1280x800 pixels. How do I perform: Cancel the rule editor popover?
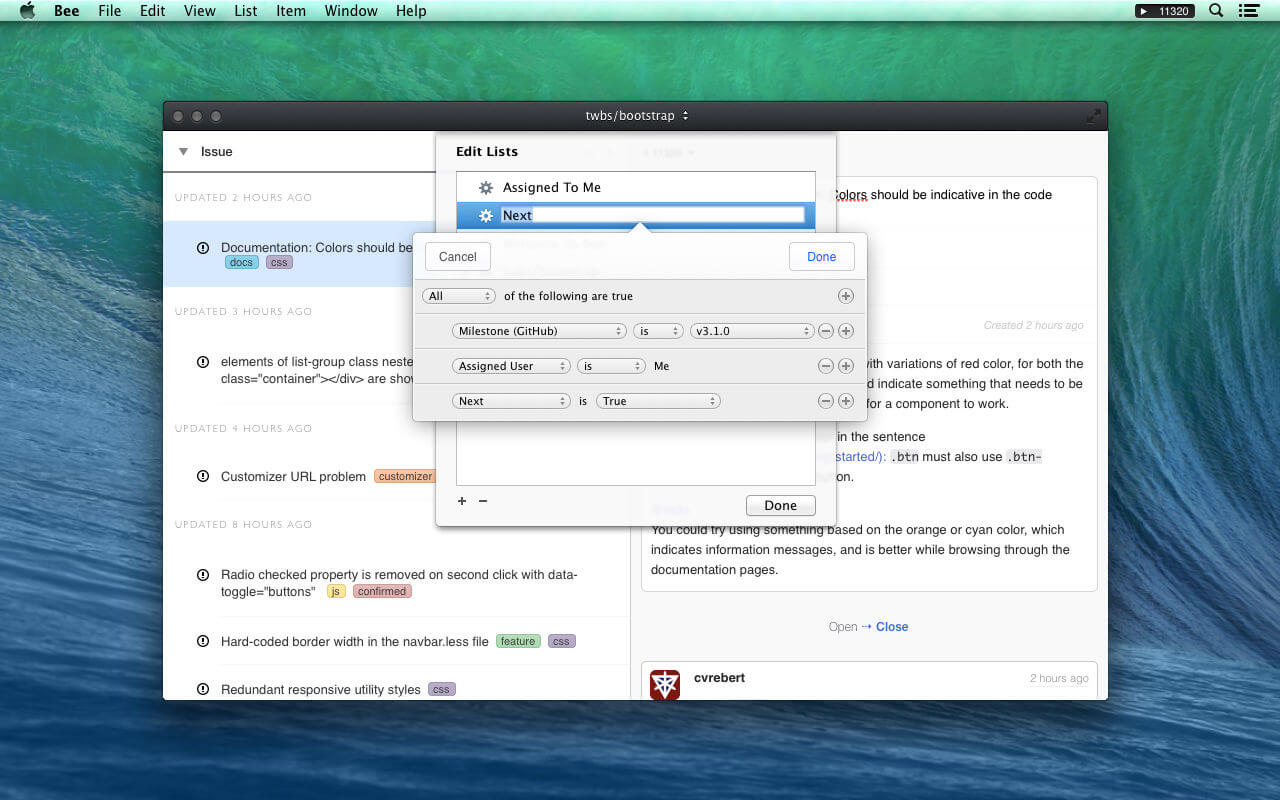pyautogui.click(x=458, y=256)
